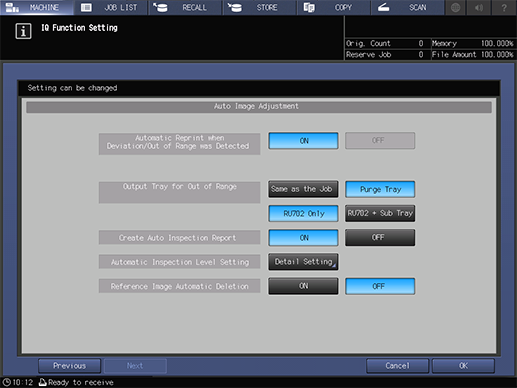Open the RECALL tab
This screenshot has width=517, height=388.
tap(185, 7)
